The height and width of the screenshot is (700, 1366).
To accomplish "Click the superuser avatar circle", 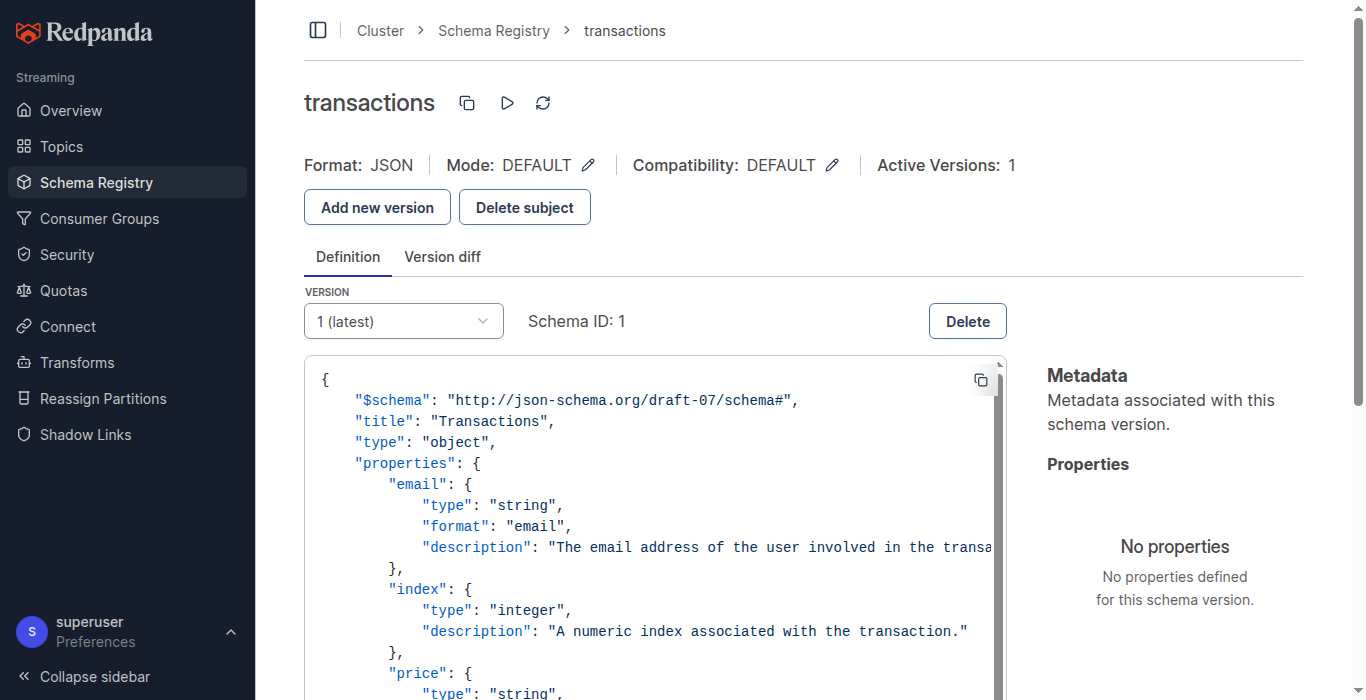I will (32, 632).
